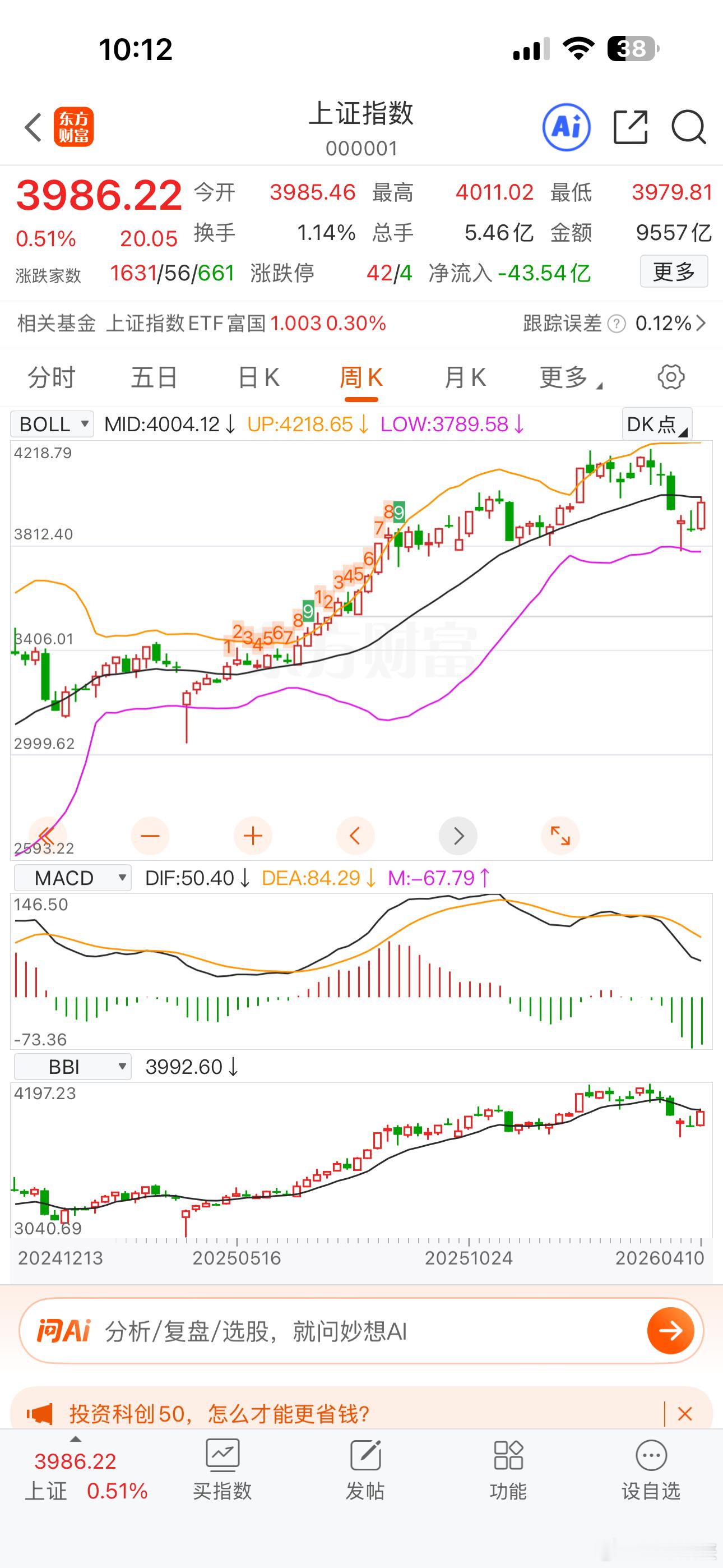Tap the 跟踪误差 0.12% value
Image resolution: width=723 pixels, height=1568 pixels.
[664, 323]
